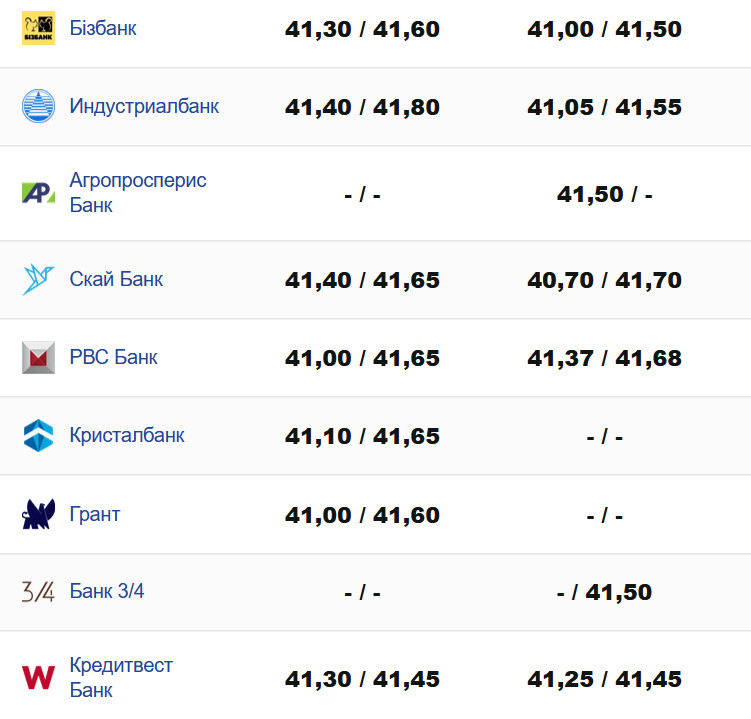Click the Агропросперис Банк logo icon
This screenshot has height=719, width=751.
pyautogui.click(x=38, y=193)
